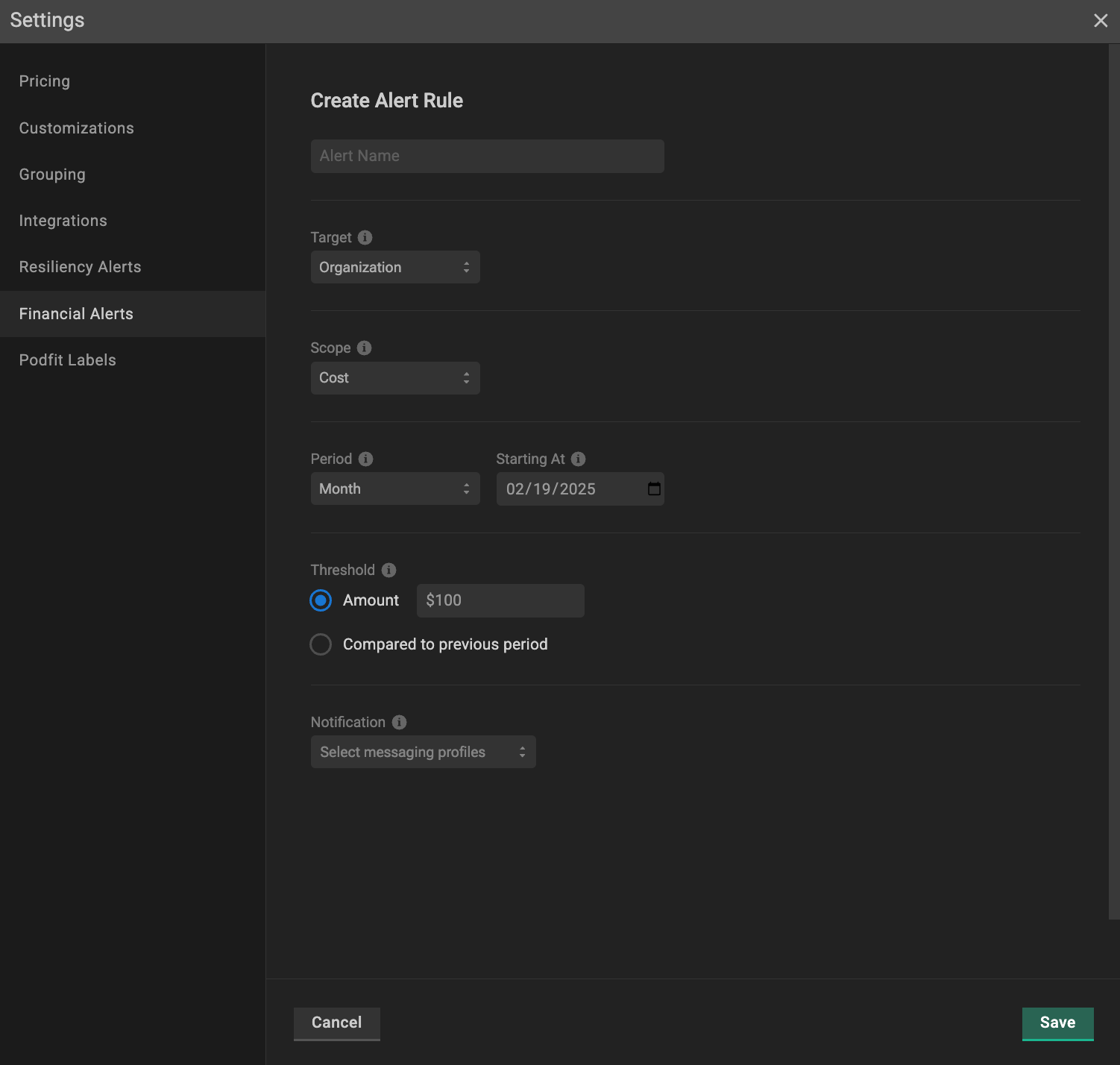Open the calendar picker for the start date
Image resolution: width=1120 pixels, height=1065 pixels.
click(654, 488)
